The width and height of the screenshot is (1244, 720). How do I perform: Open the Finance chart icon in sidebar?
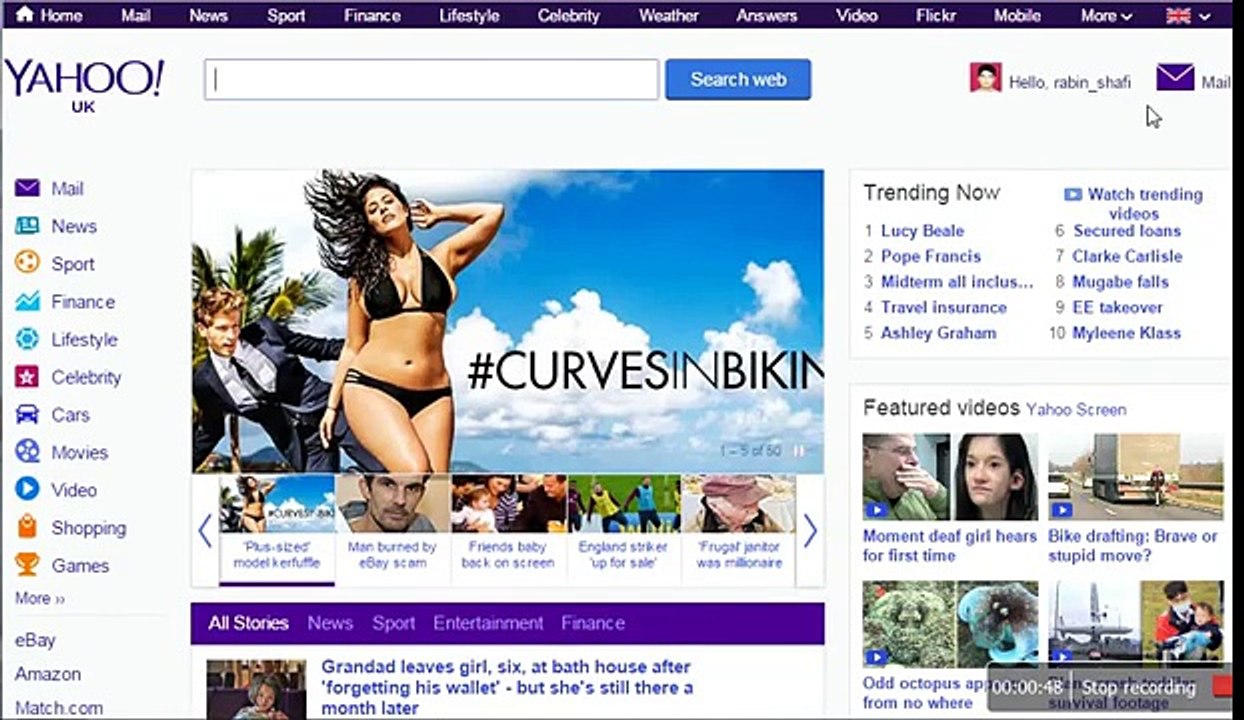pos(27,301)
